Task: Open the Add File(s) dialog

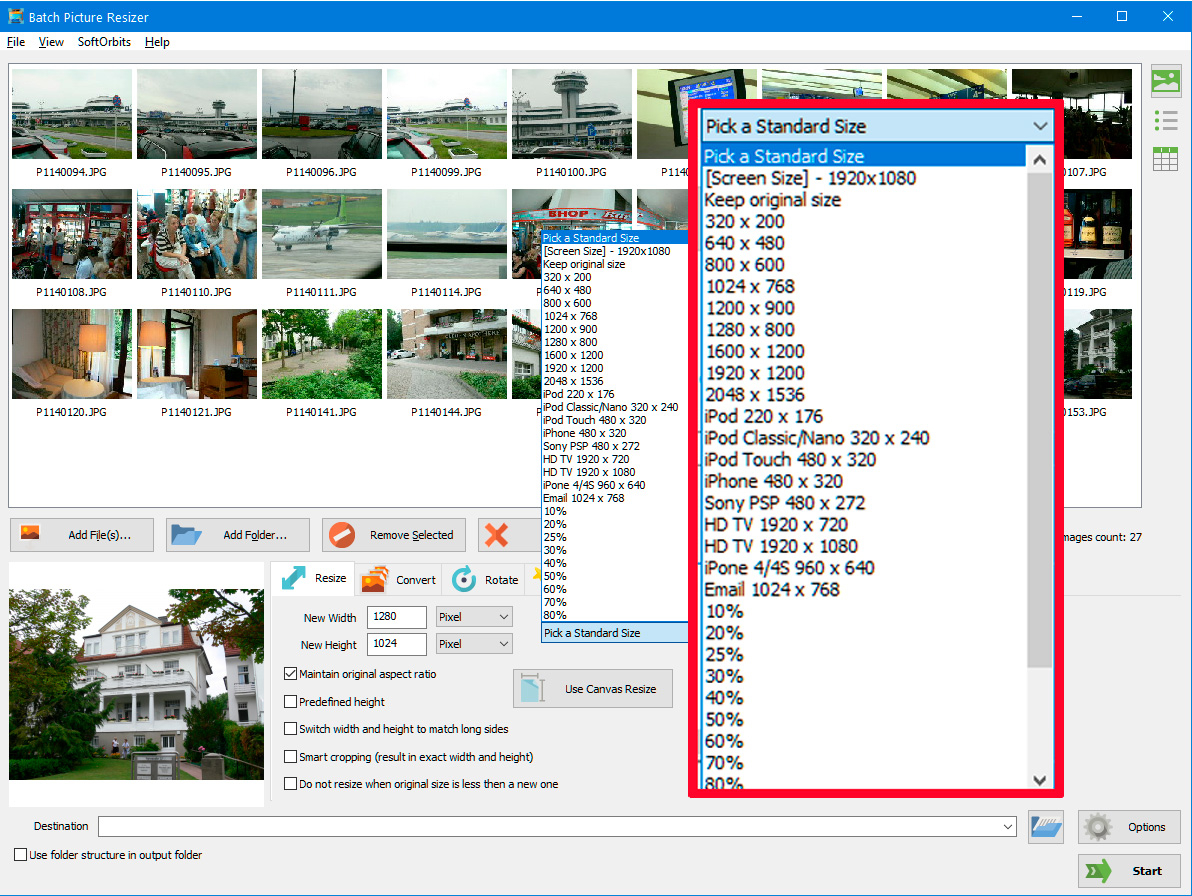Action: pos(81,534)
